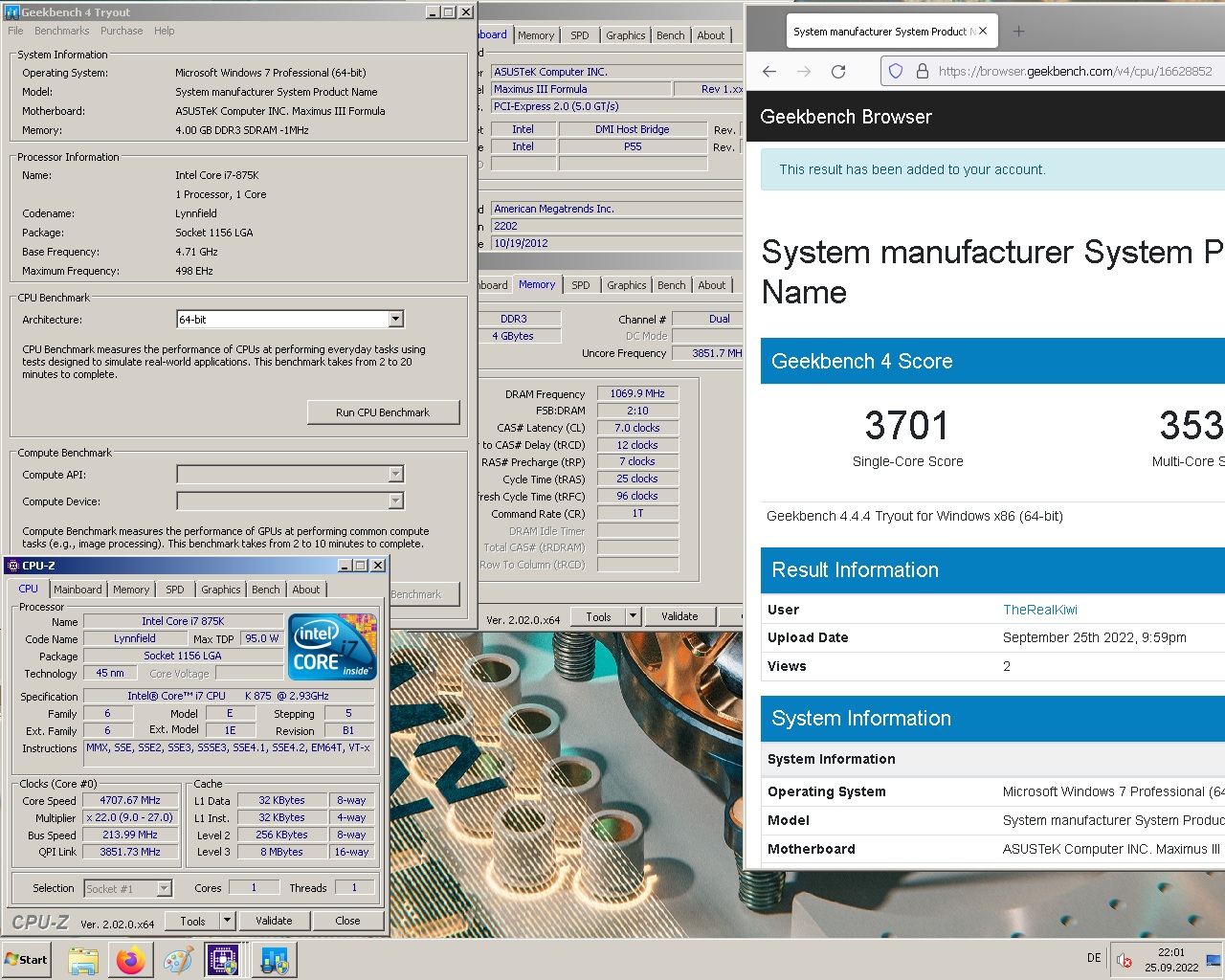The image size is (1225, 980).
Task: Click the CAS# Latency value 7.0 clocks
Action: click(637, 428)
